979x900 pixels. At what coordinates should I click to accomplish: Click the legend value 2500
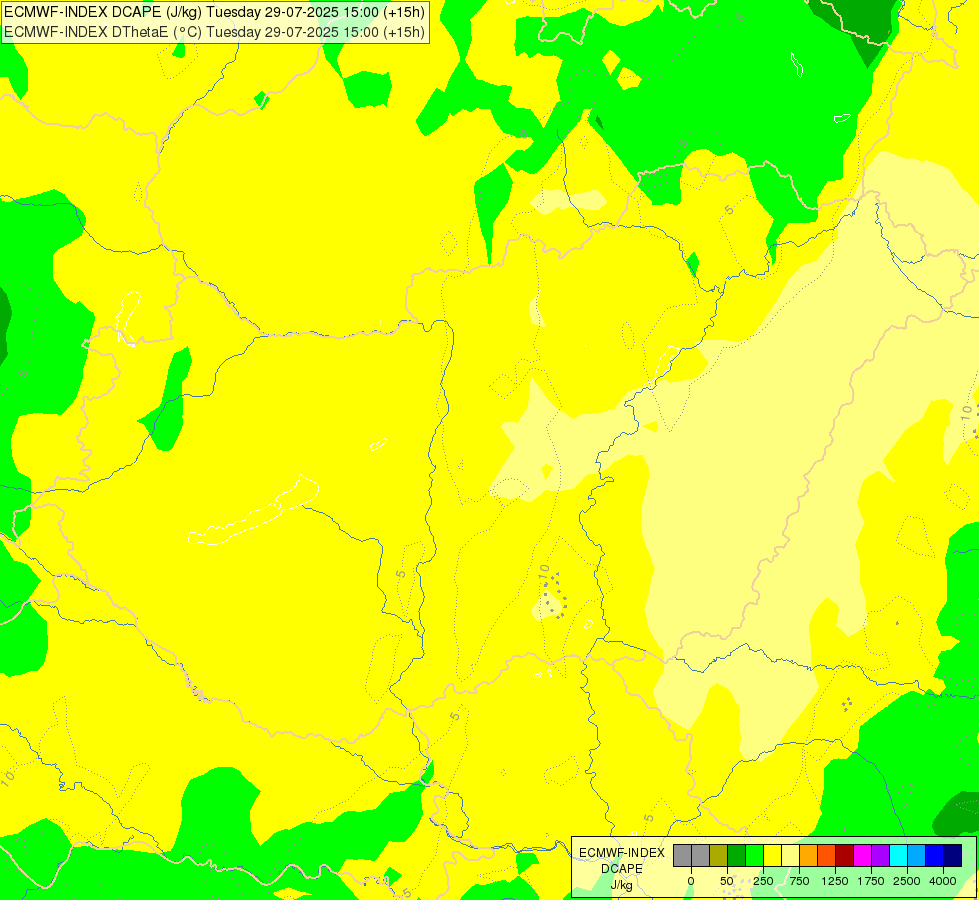tap(907, 881)
